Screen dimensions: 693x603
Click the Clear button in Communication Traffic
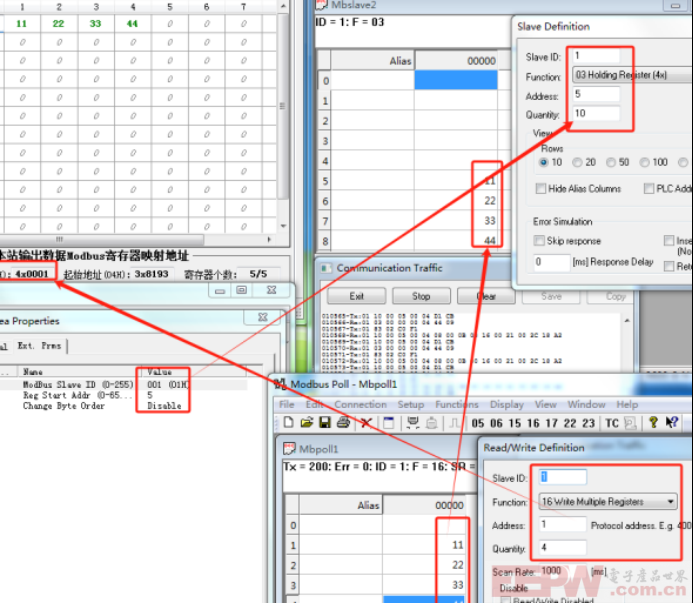click(486, 296)
